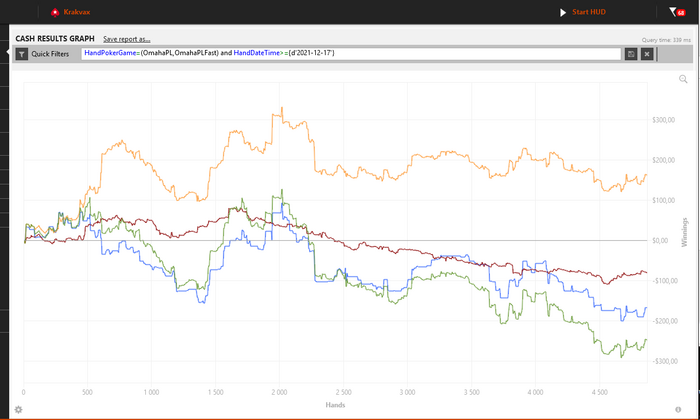Click the 4 000 hands axis label
700x420 pixels.
point(535,392)
